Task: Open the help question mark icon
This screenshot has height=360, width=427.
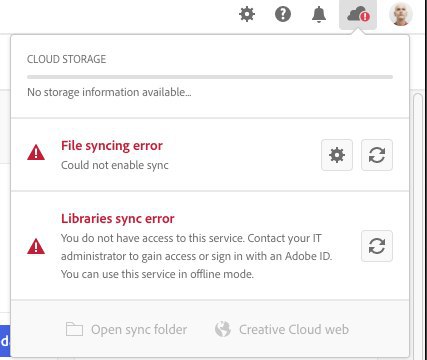Action: click(283, 15)
